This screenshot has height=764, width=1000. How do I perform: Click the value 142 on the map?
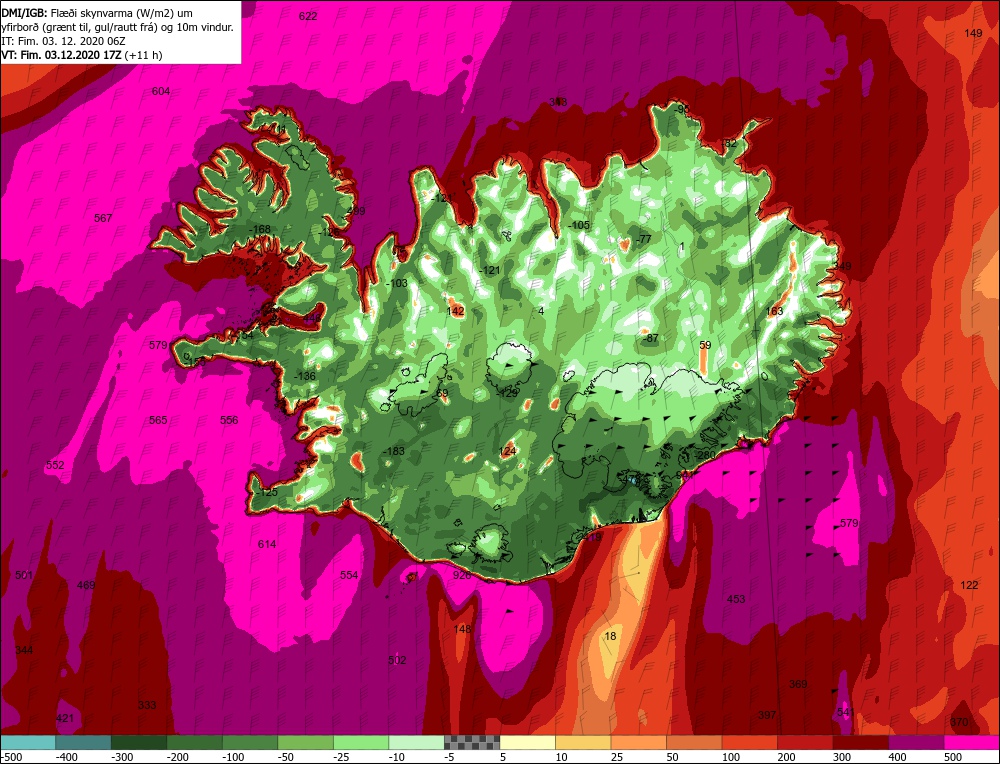click(x=455, y=311)
